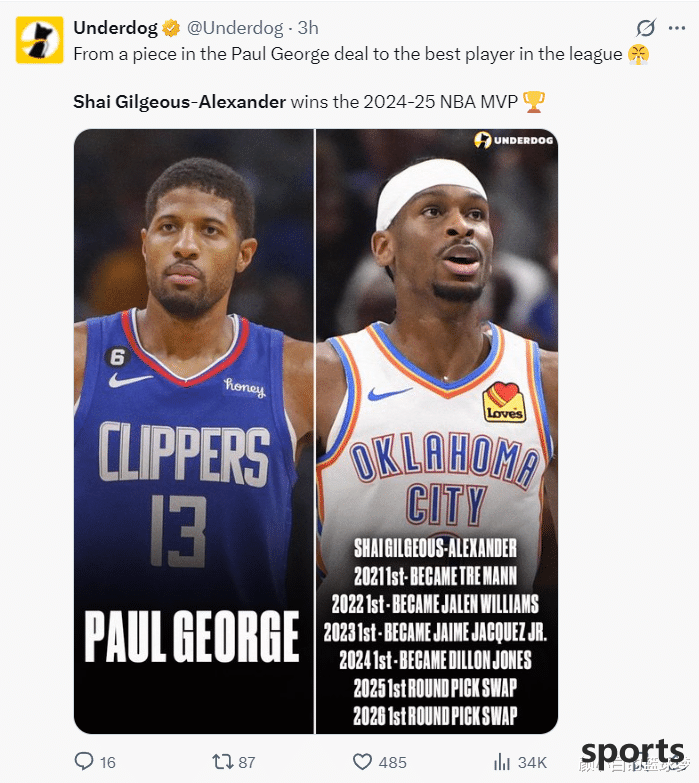This screenshot has height=783, width=699.
Task: Open the Shai Gilgeous-Alexander photo
Action: pos(437,431)
